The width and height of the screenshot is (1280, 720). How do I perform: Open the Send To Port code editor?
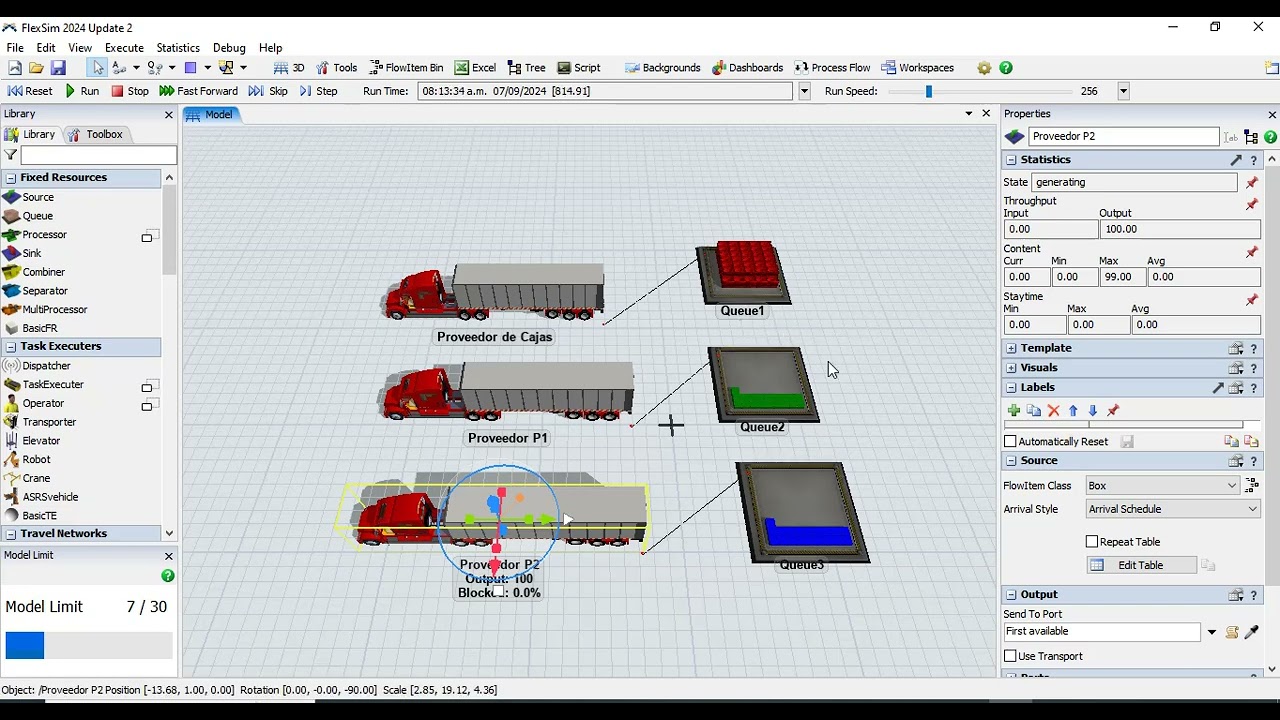[x=1232, y=632]
